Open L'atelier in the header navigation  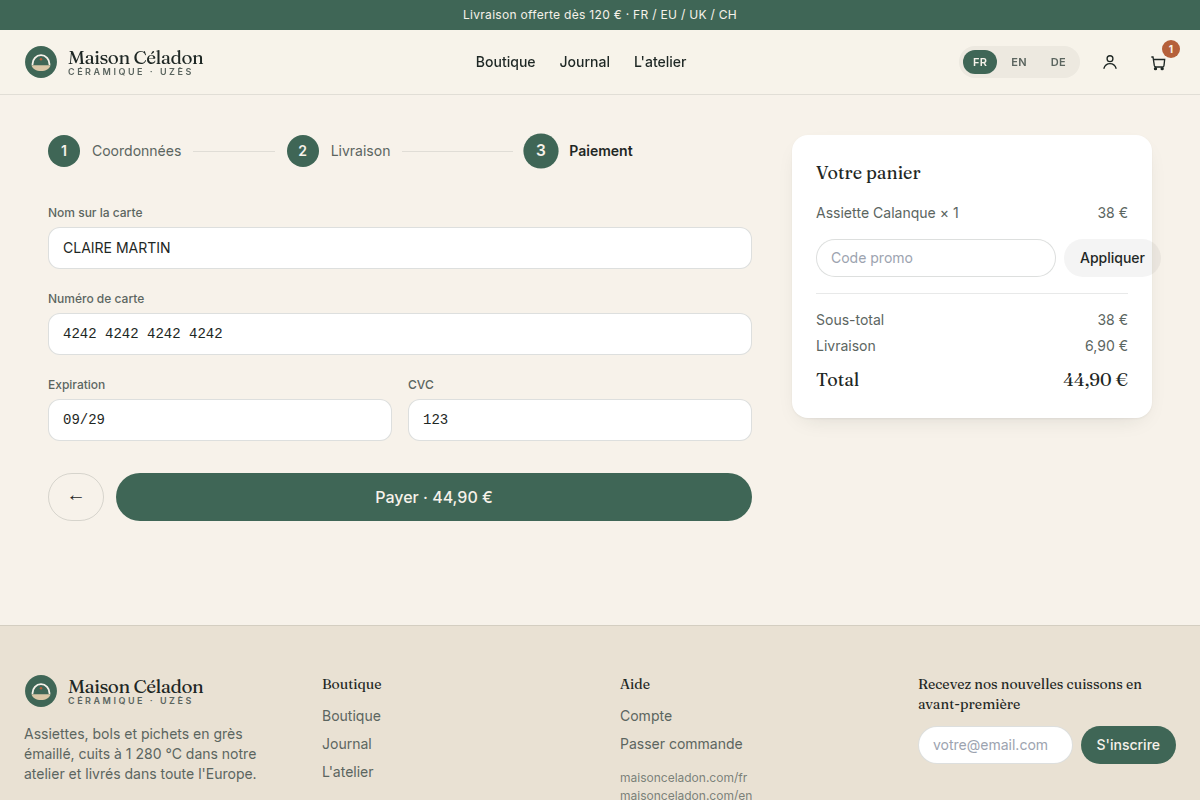660,62
